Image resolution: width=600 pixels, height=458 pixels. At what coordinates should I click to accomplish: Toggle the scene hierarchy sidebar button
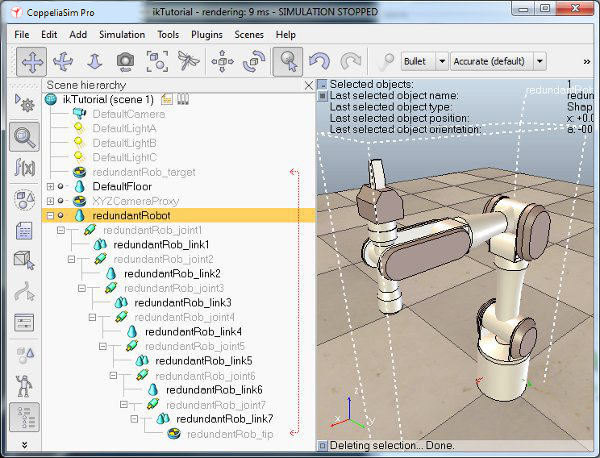25,417
